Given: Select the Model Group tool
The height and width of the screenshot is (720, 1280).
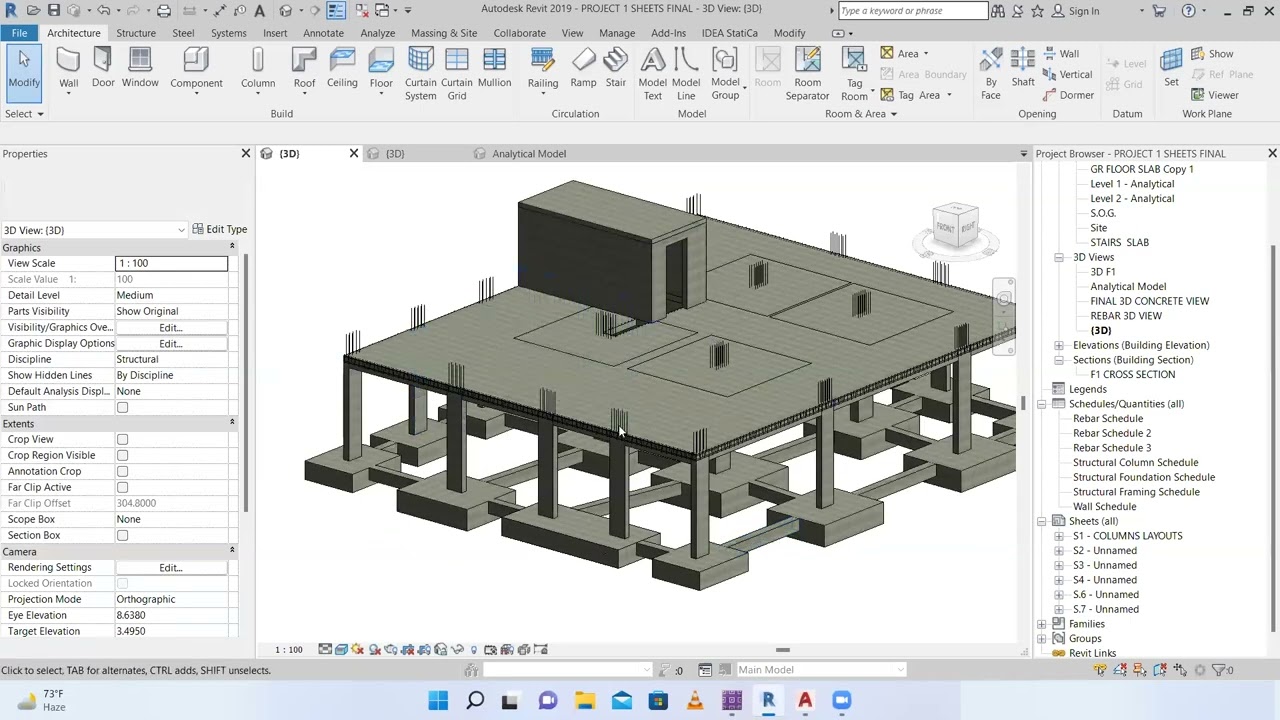Looking at the screenshot, I should (x=725, y=74).
